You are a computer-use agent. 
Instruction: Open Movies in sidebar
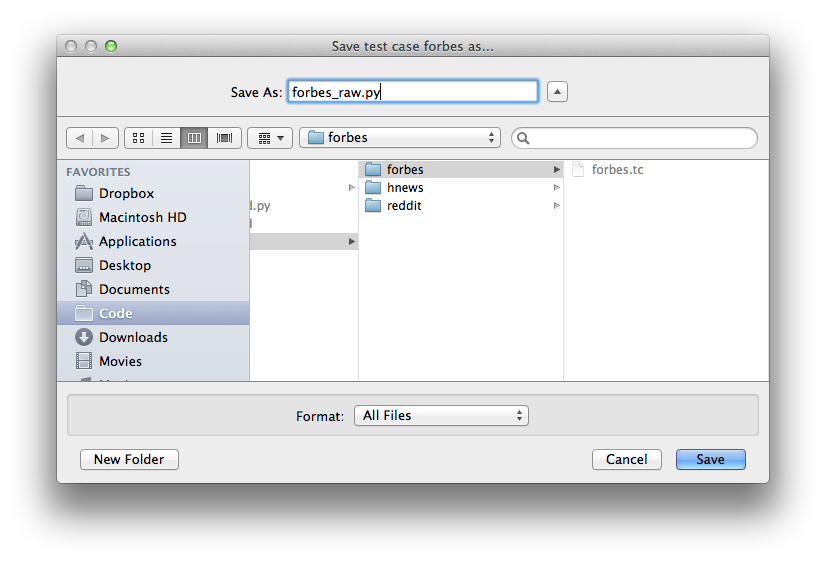point(153,361)
